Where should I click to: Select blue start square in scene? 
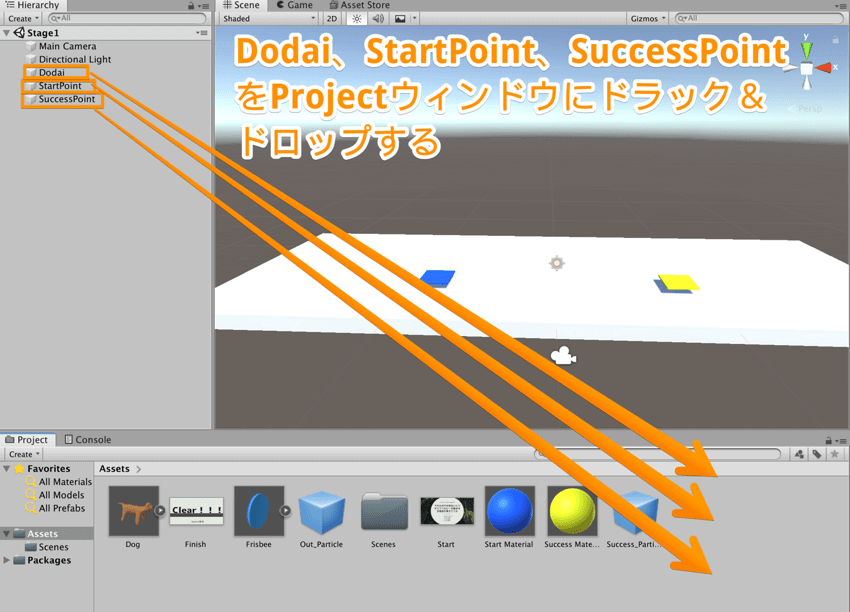(438, 278)
